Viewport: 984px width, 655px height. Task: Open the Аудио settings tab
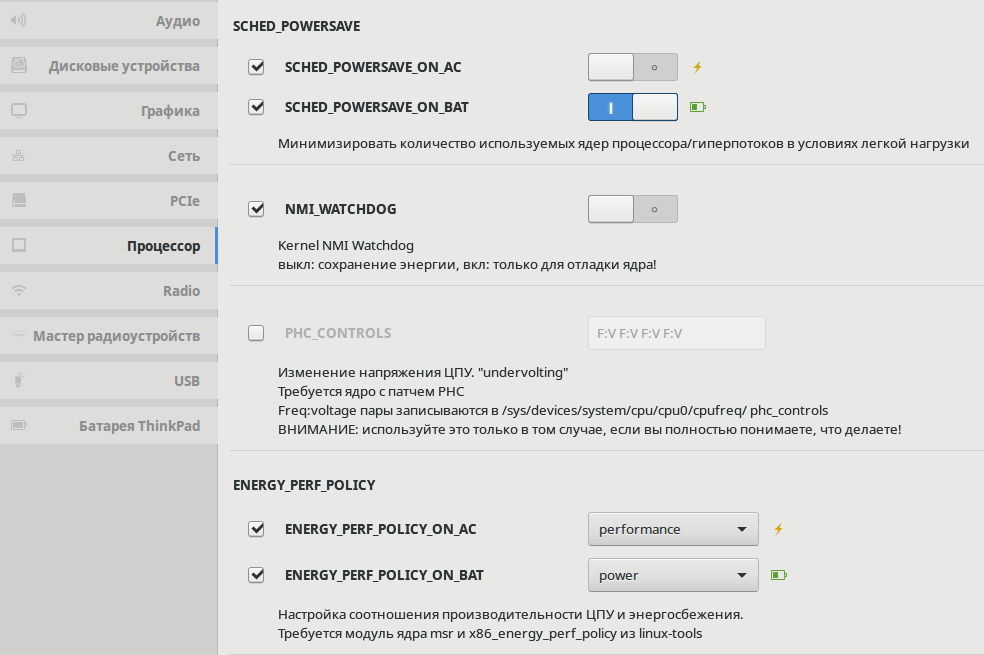tap(109, 20)
